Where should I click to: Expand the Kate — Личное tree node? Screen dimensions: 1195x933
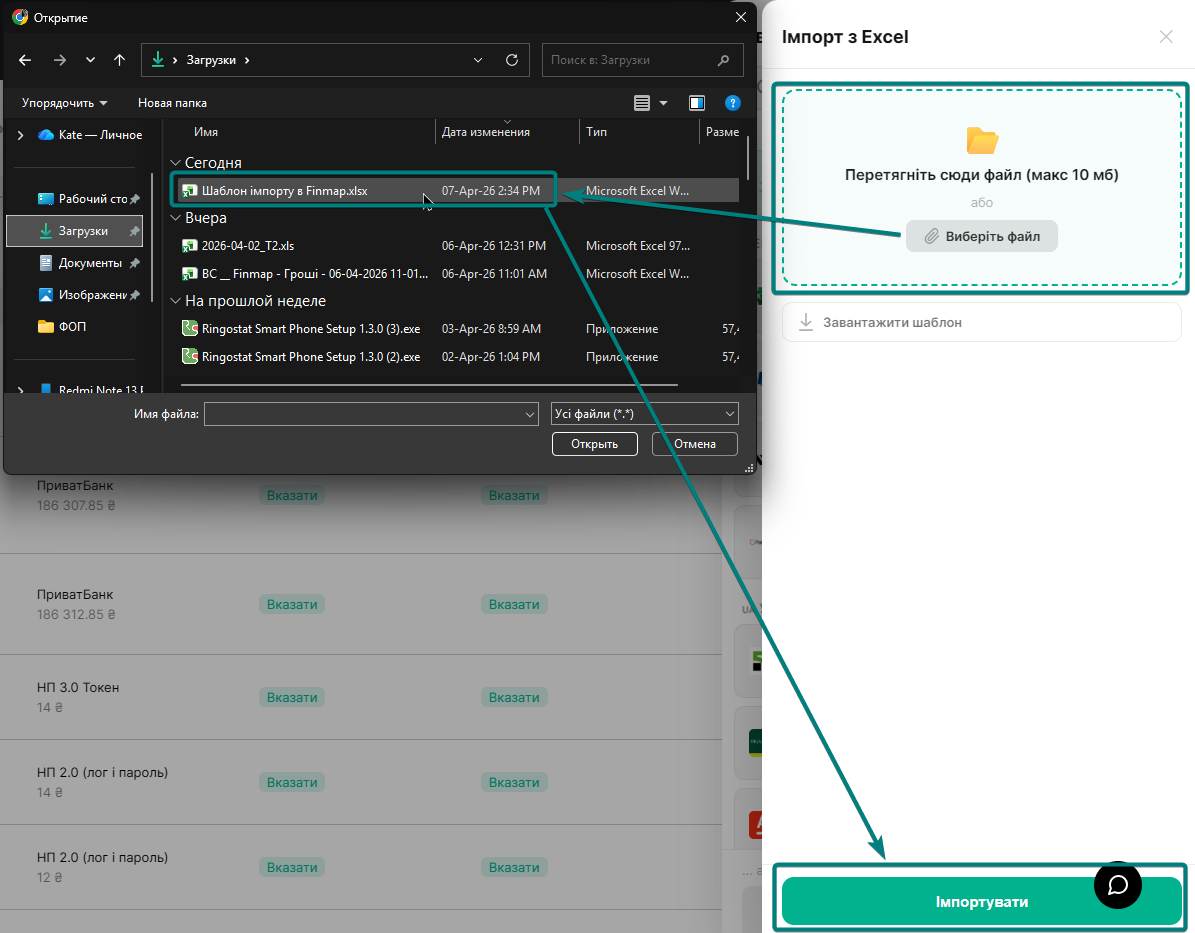click(x=20, y=135)
